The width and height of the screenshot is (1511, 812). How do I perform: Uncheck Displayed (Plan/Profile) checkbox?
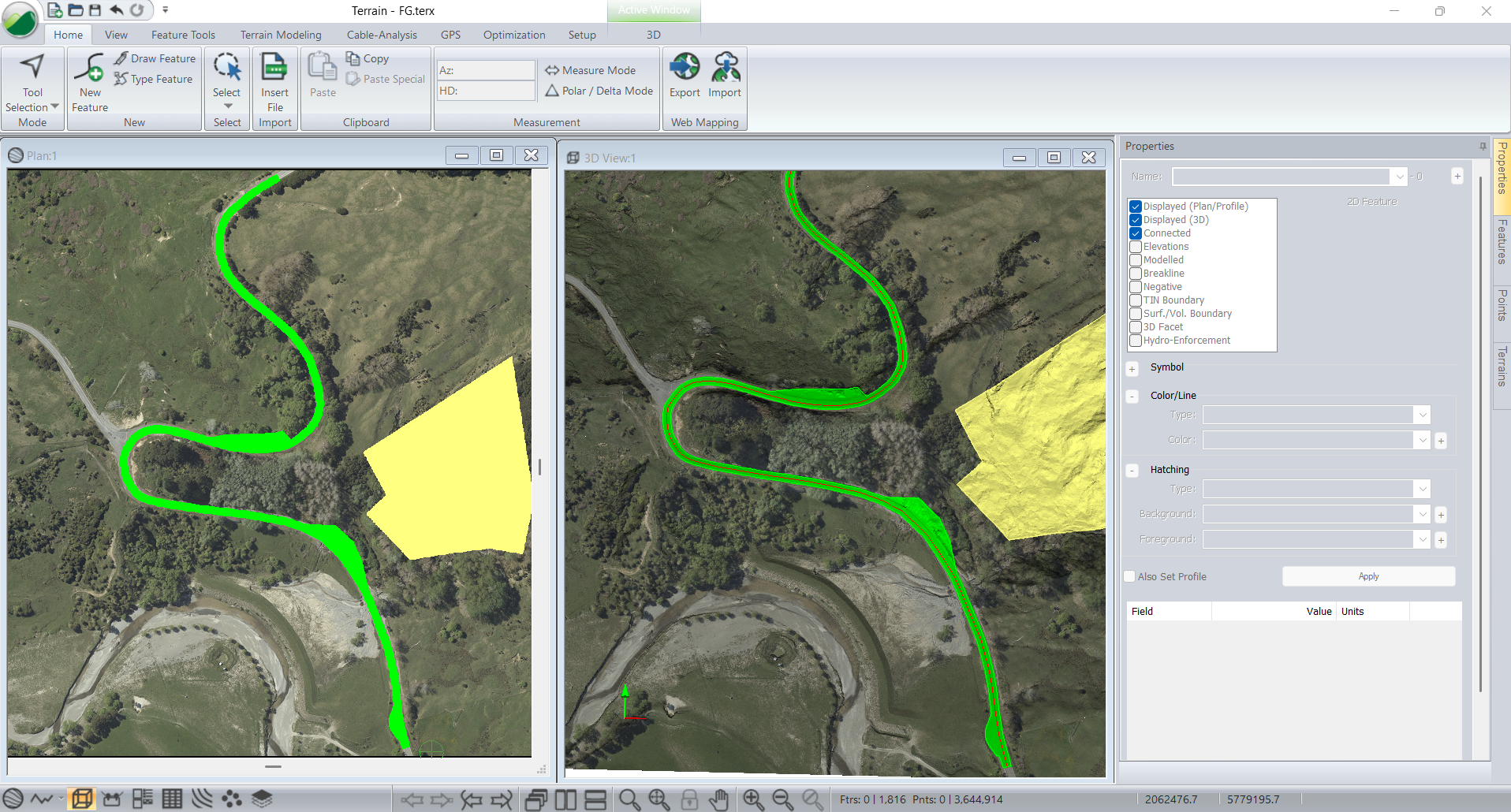click(1136, 207)
